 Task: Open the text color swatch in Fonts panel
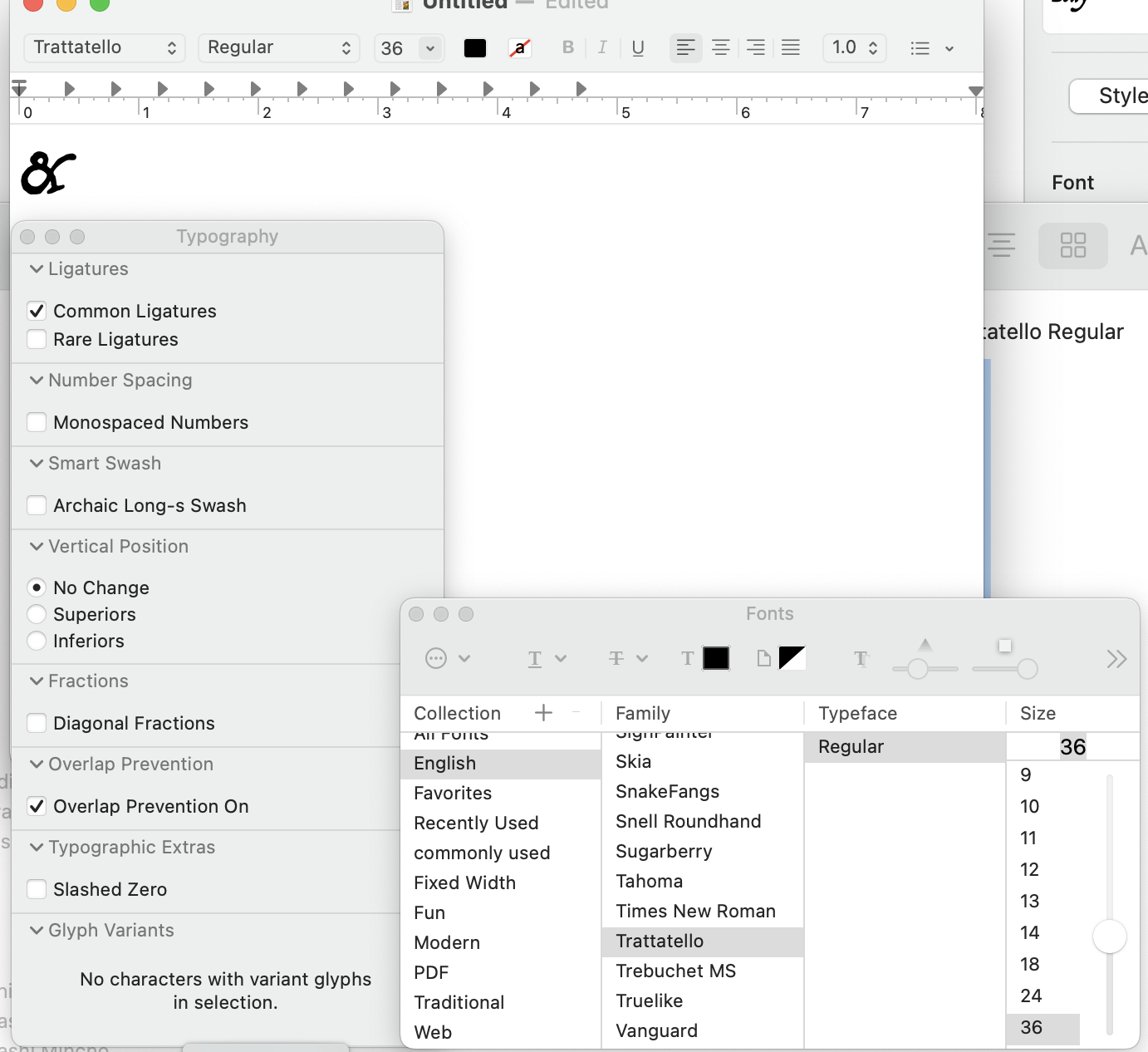pyautogui.click(x=716, y=658)
